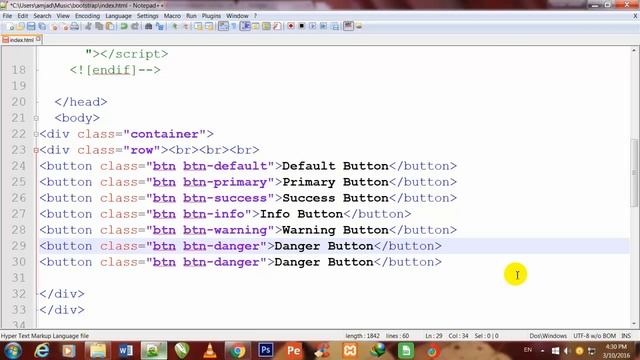Play back recorded macro toolbar icon

click(x=313, y=27)
